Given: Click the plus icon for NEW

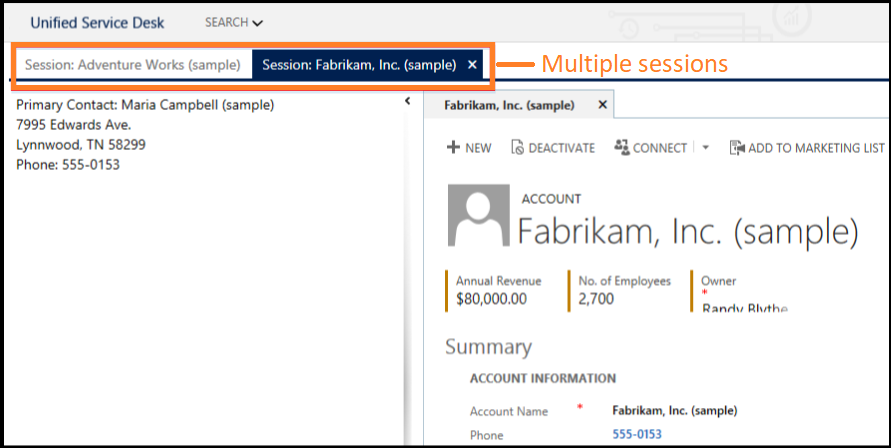Looking at the screenshot, I should tap(453, 148).
